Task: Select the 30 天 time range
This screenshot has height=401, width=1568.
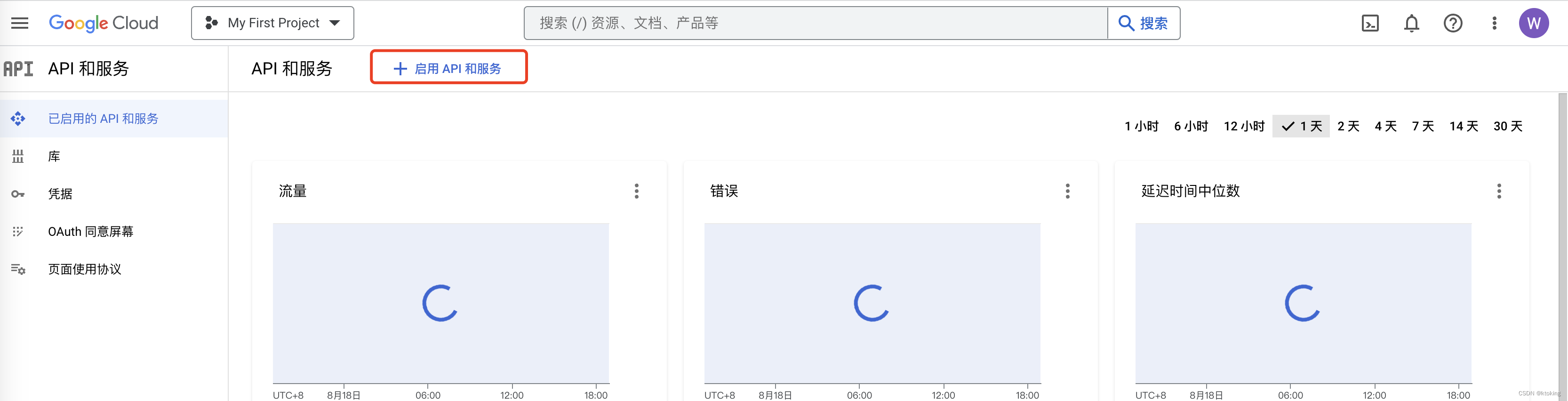Action: (x=1508, y=126)
